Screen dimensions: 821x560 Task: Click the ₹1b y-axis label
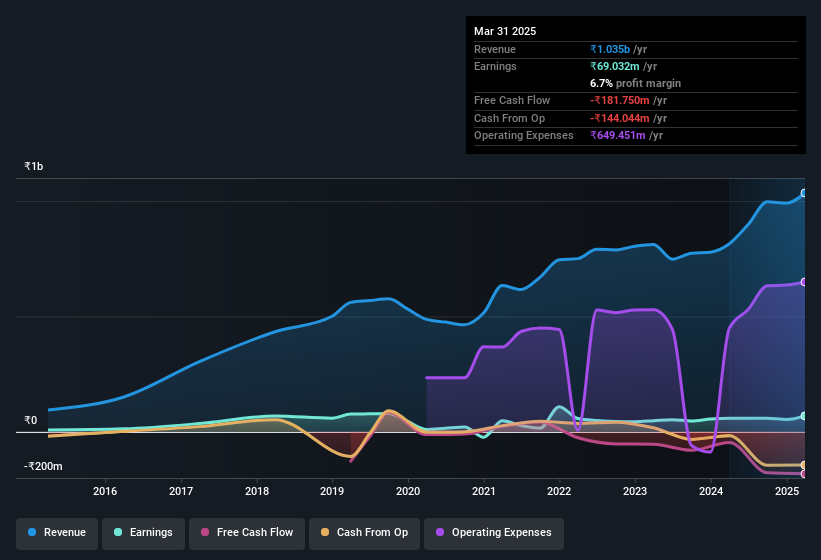point(34,166)
